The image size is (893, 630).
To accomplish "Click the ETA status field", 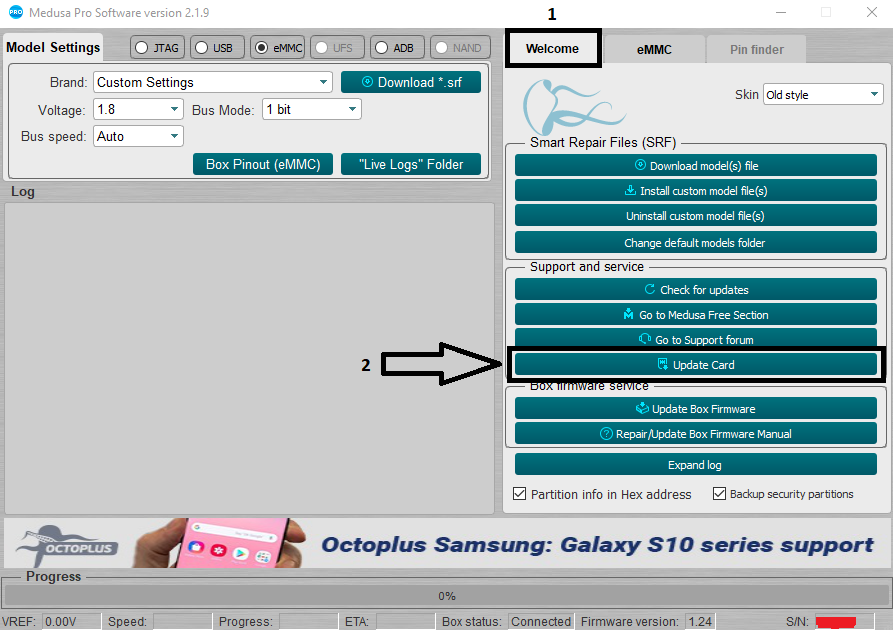I will [x=405, y=621].
